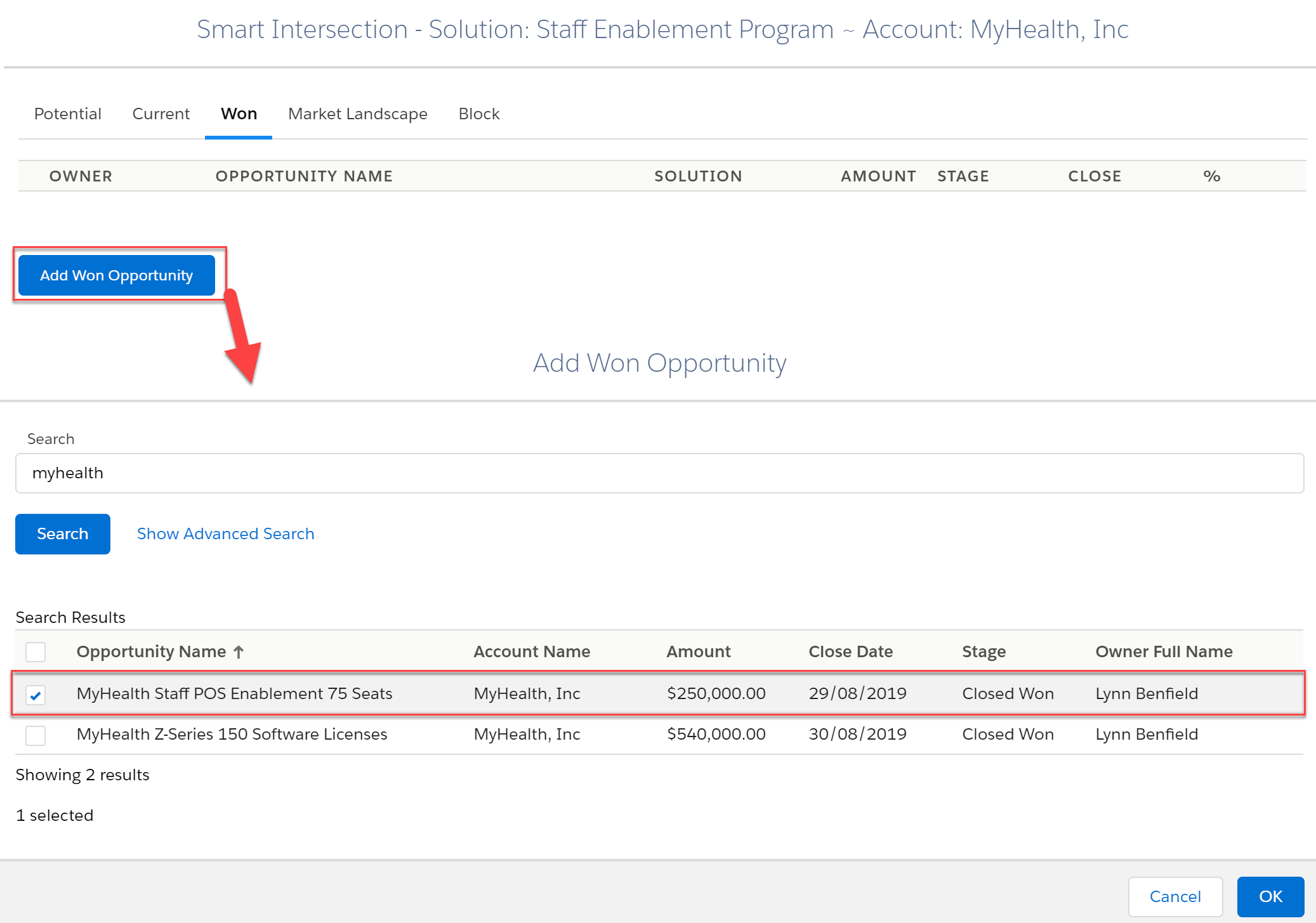
Task: Open the Block tab
Action: (x=479, y=114)
